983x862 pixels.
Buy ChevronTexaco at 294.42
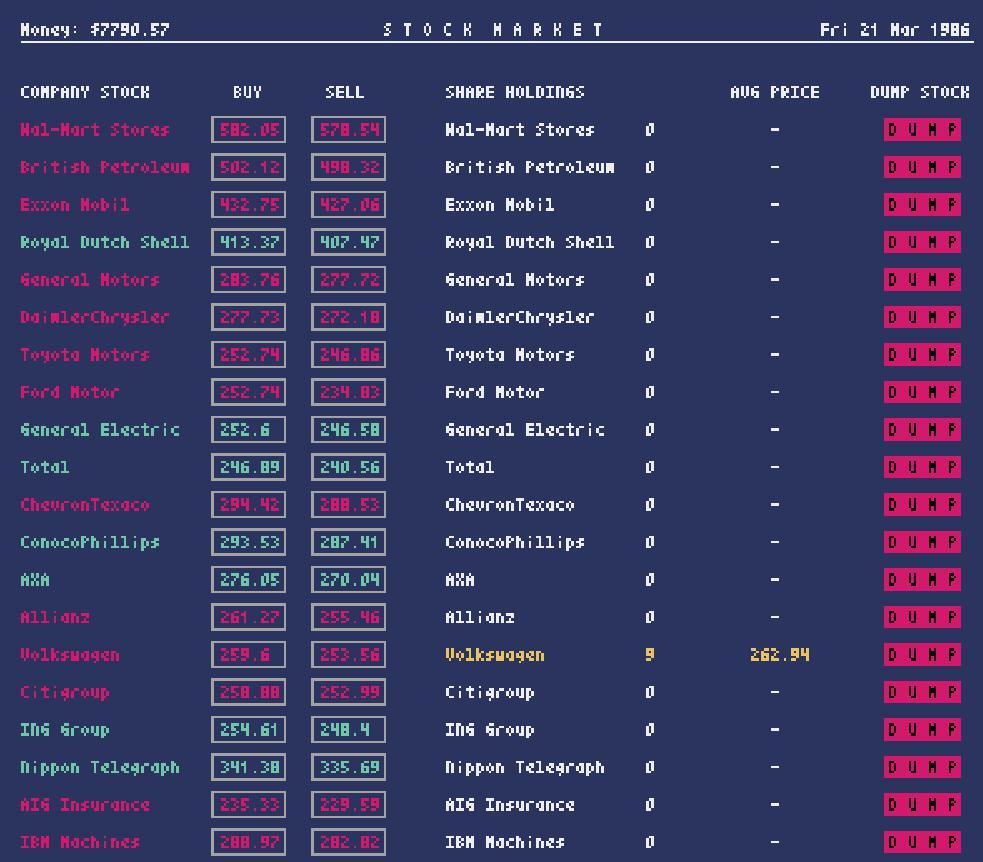pyautogui.click(x=248, y=505)
